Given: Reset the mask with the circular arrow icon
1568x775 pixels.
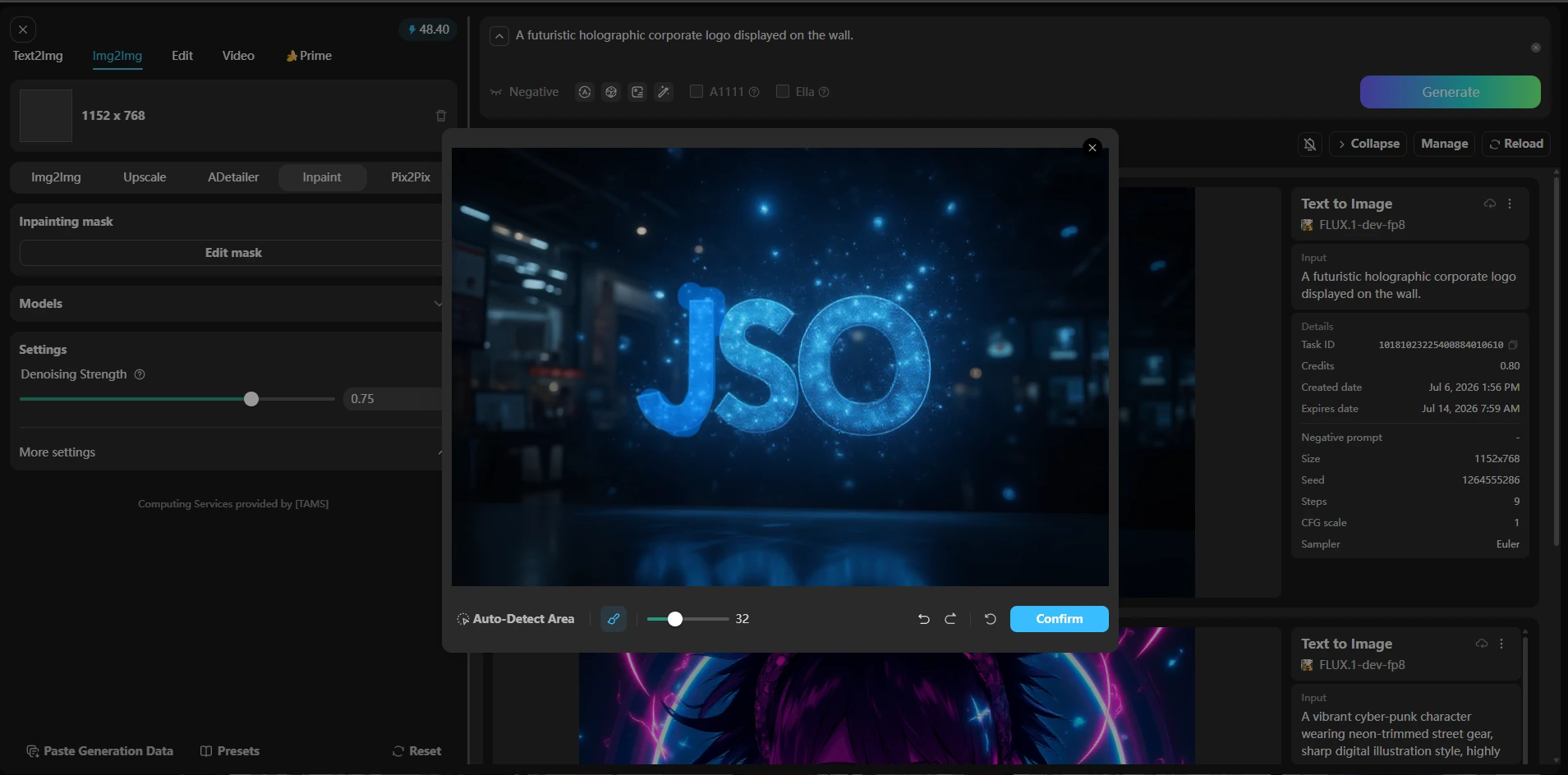Looking at the screenshot, I should pyautogui.click(x=991, y=619).
